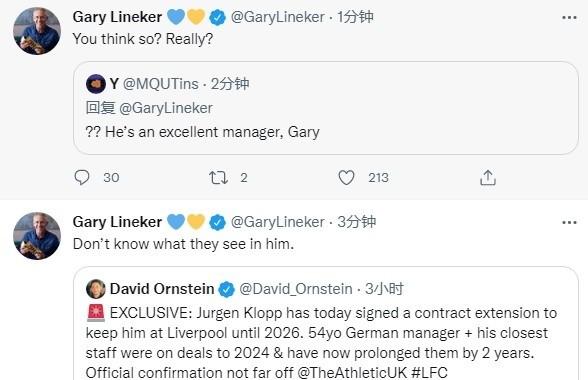Image resolution: width=588 pixels, height=380 pixels.
Task: Retweet the "You think so? Really?" tweet
Action: point(218,177)
